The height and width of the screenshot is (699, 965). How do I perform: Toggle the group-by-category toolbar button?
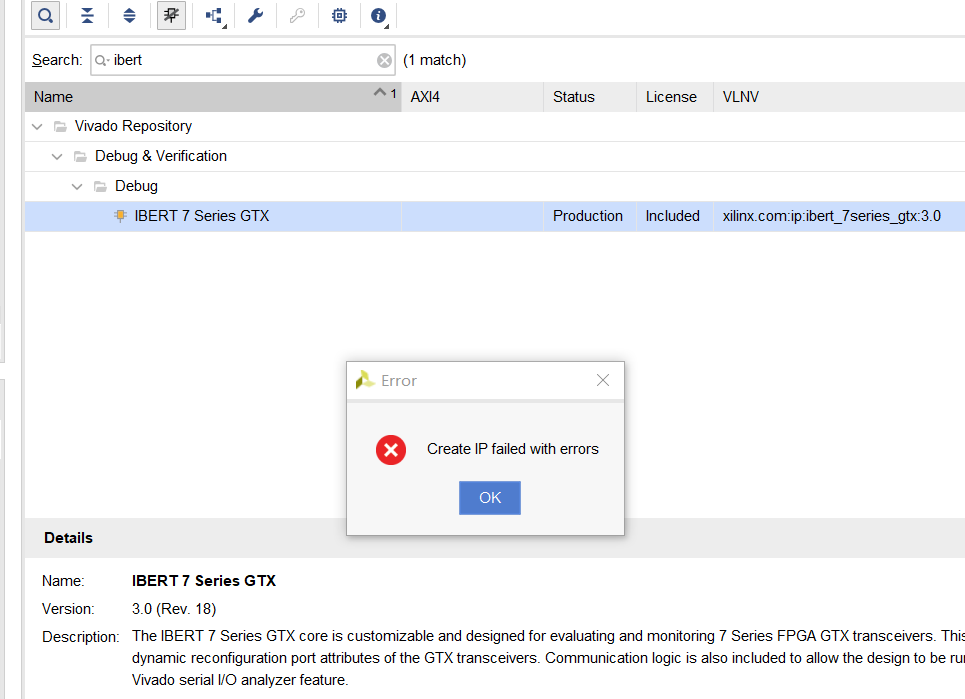[x=171, y=15]
